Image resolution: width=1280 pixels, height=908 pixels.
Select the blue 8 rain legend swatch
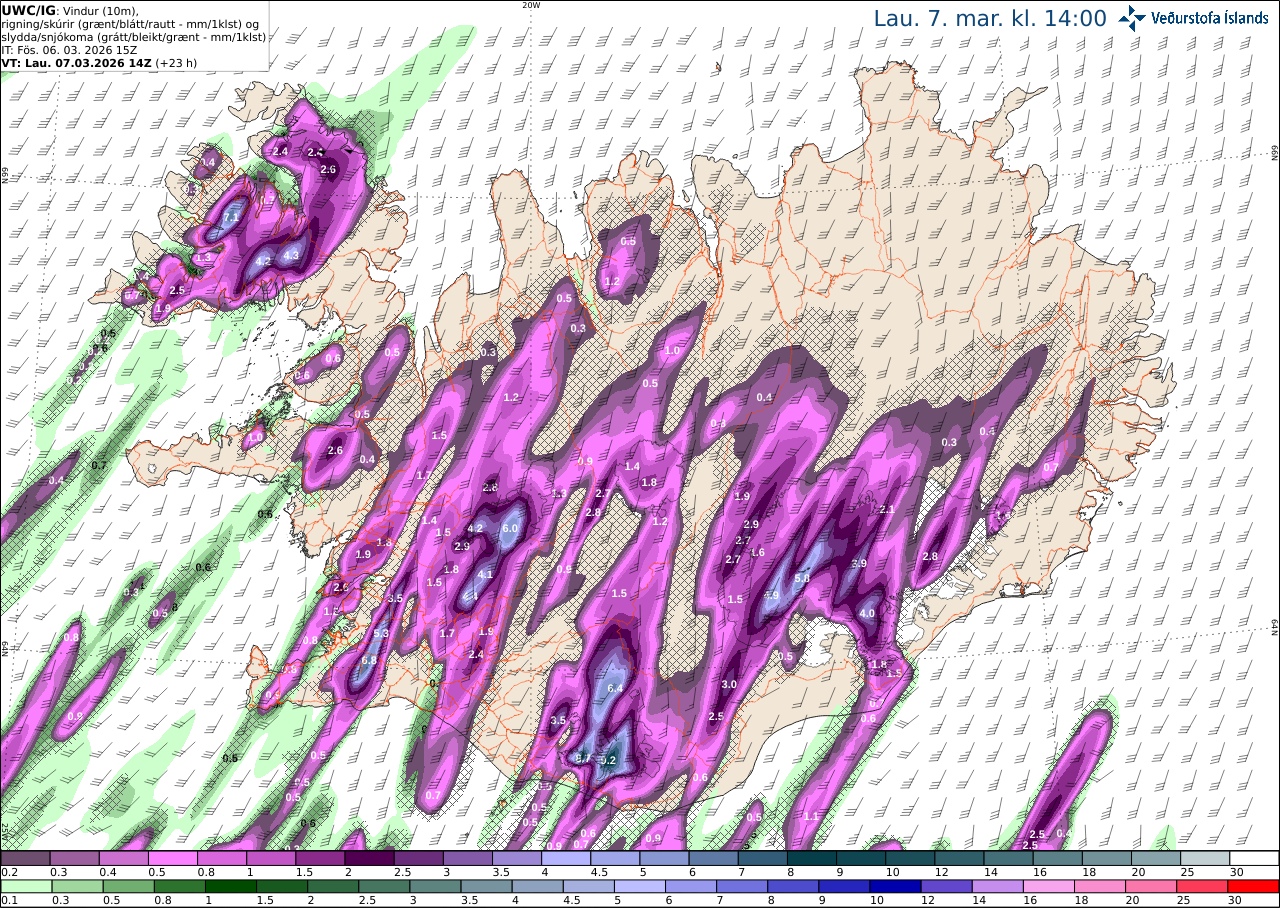(x=793, y=886)
